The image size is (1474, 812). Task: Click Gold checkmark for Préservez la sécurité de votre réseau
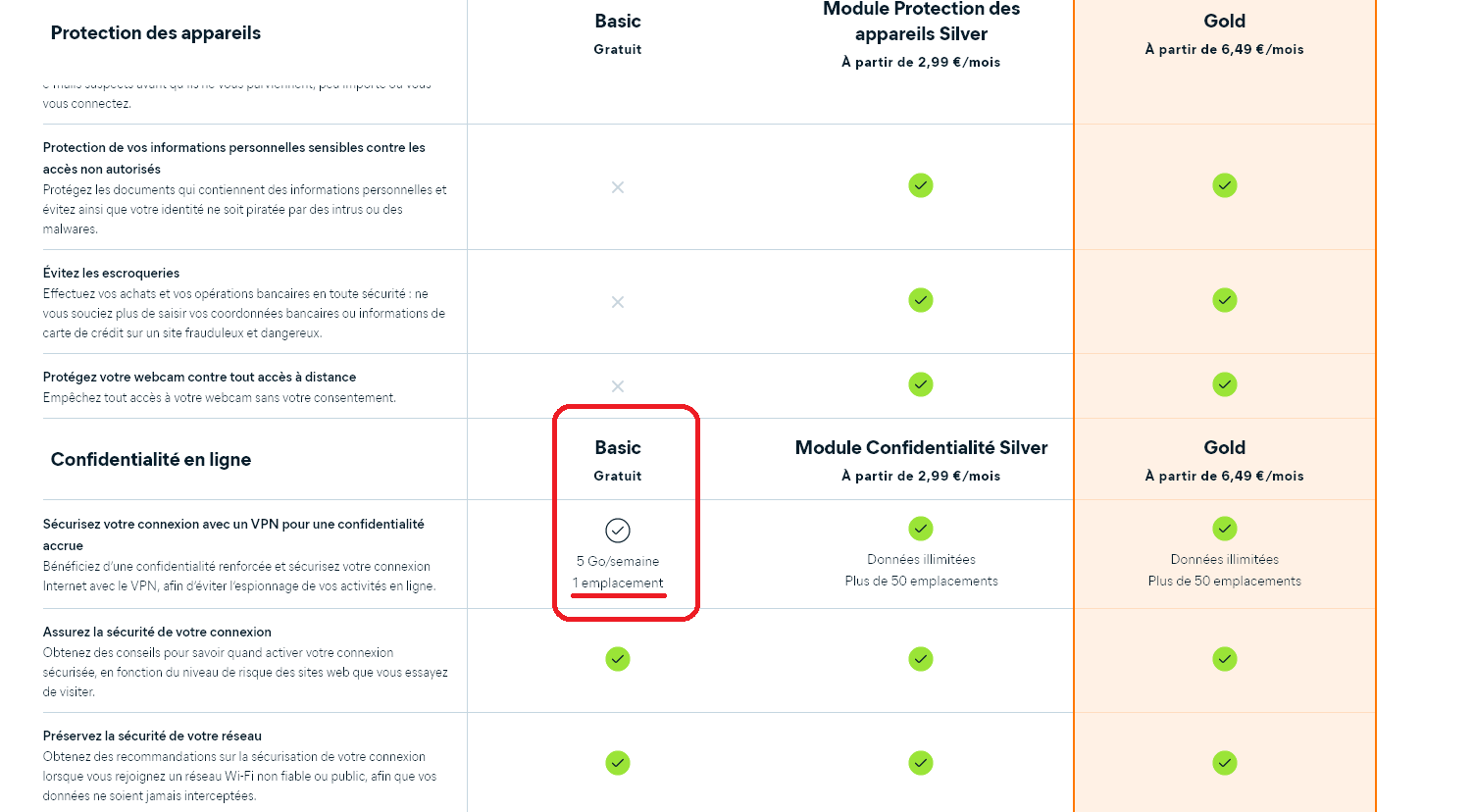1225,763
